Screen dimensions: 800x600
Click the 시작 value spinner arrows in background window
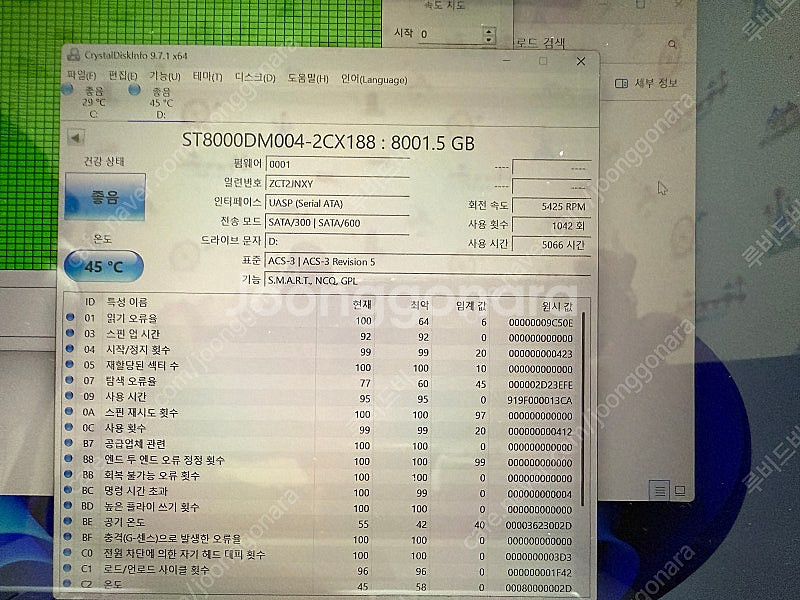point(489,35)
